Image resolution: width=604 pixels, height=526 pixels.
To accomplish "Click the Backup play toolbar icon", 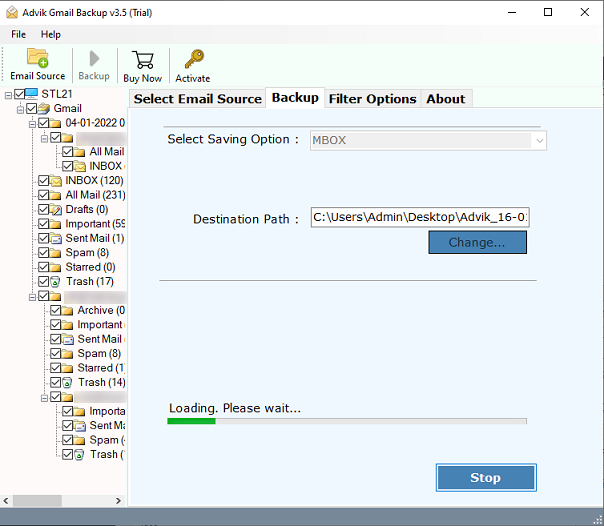I will pos(94,59).
